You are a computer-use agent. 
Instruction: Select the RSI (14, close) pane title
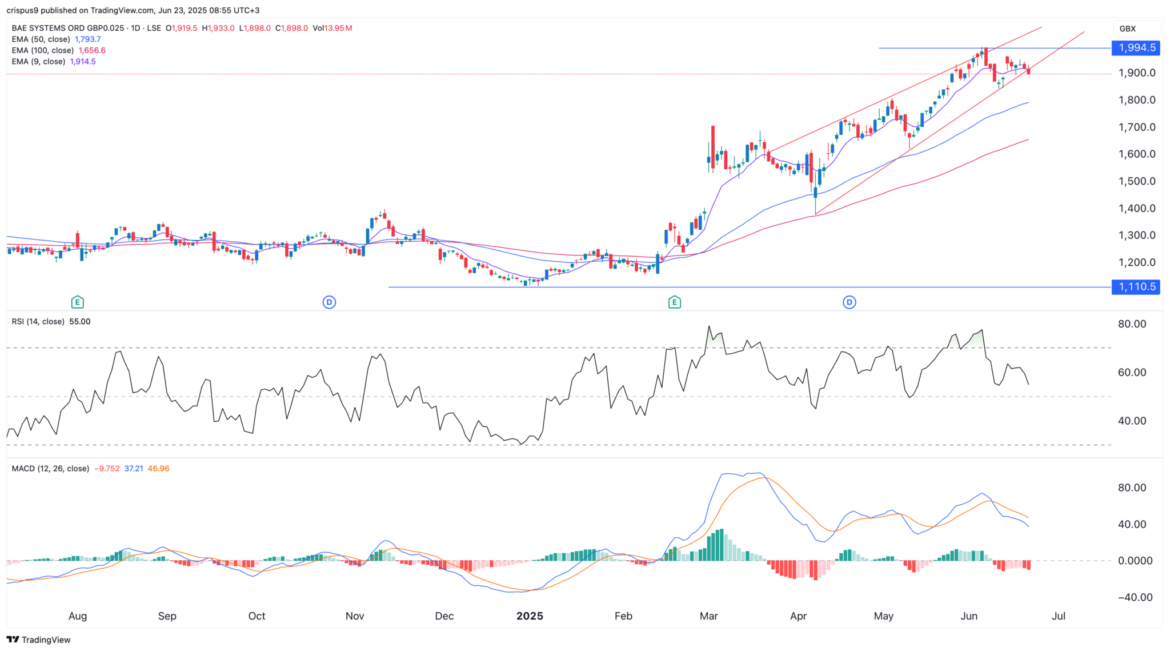[38, 322]
